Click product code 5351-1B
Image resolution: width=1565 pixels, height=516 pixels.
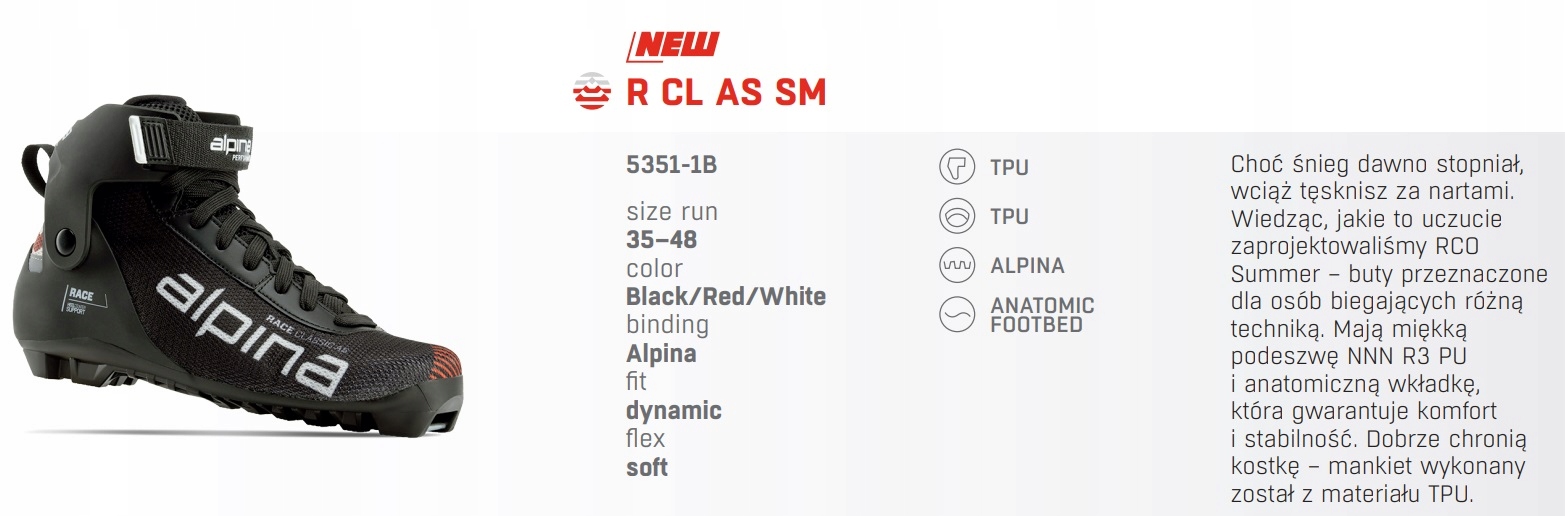671,165
